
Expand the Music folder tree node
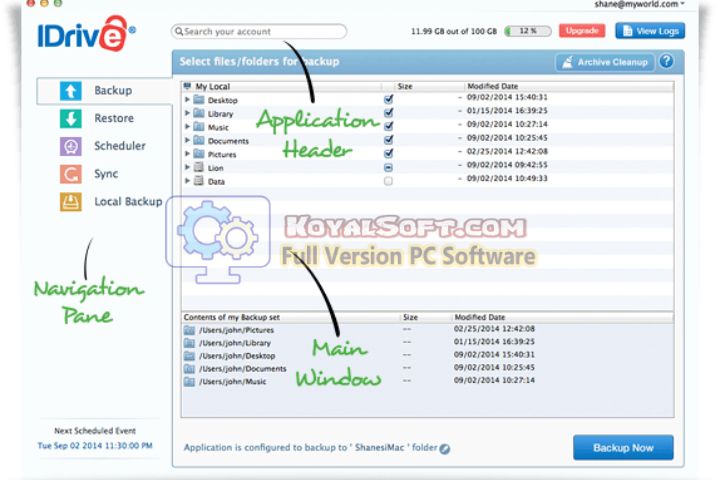(x=187, y=126)
